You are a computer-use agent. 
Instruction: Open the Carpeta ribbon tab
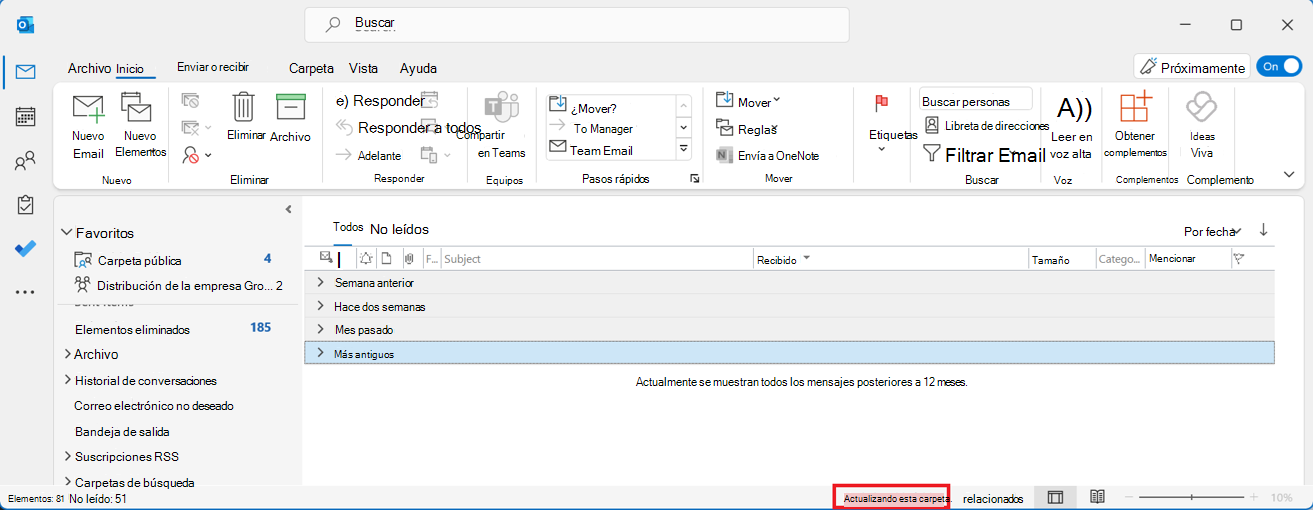(x=311, y=68)
